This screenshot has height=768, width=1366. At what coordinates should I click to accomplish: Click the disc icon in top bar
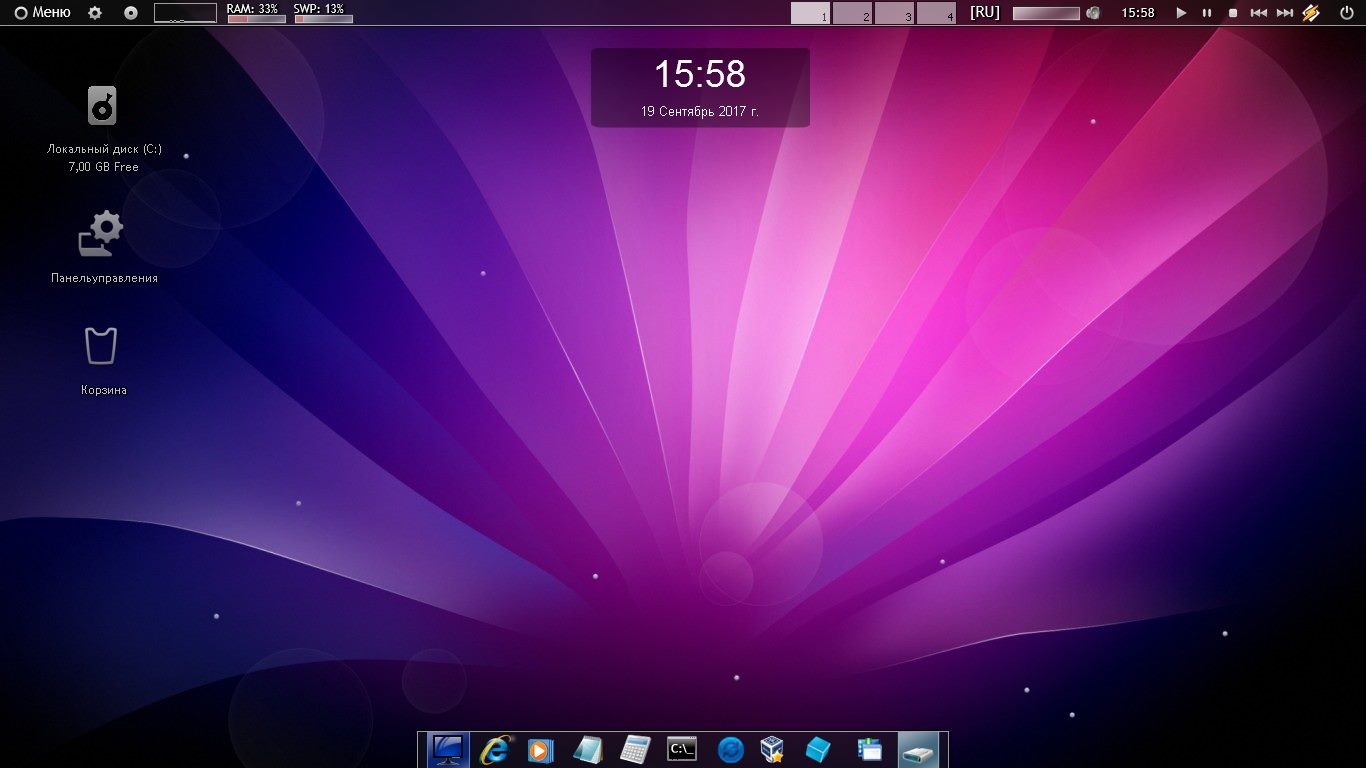(x=131, y=13)
